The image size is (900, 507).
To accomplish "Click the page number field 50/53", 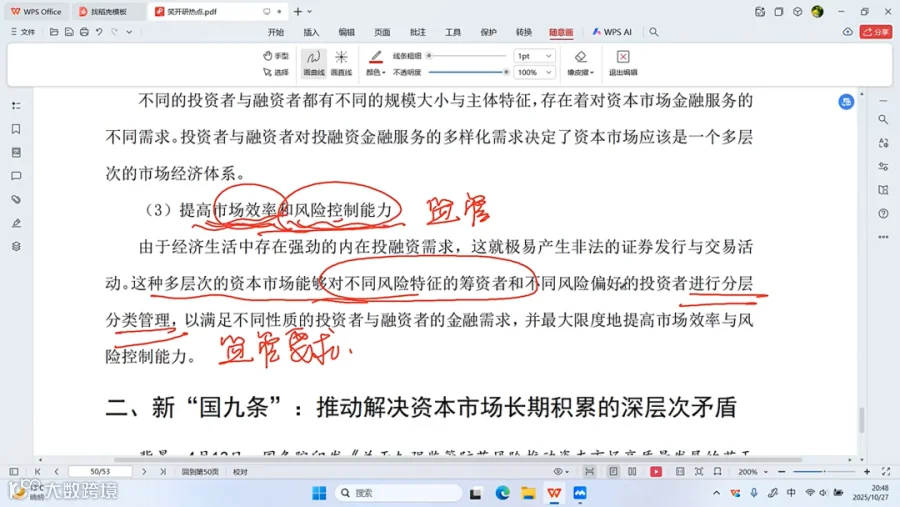I will tap(100, 471).
